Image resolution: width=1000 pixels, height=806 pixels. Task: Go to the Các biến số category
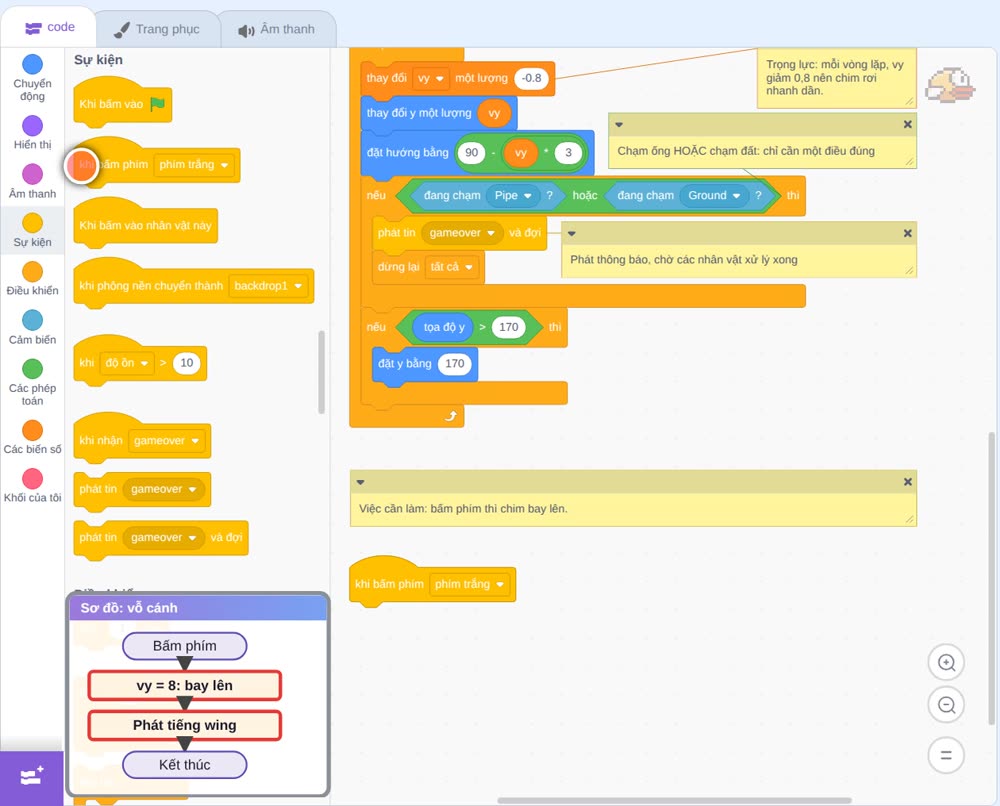click(32, 437)
